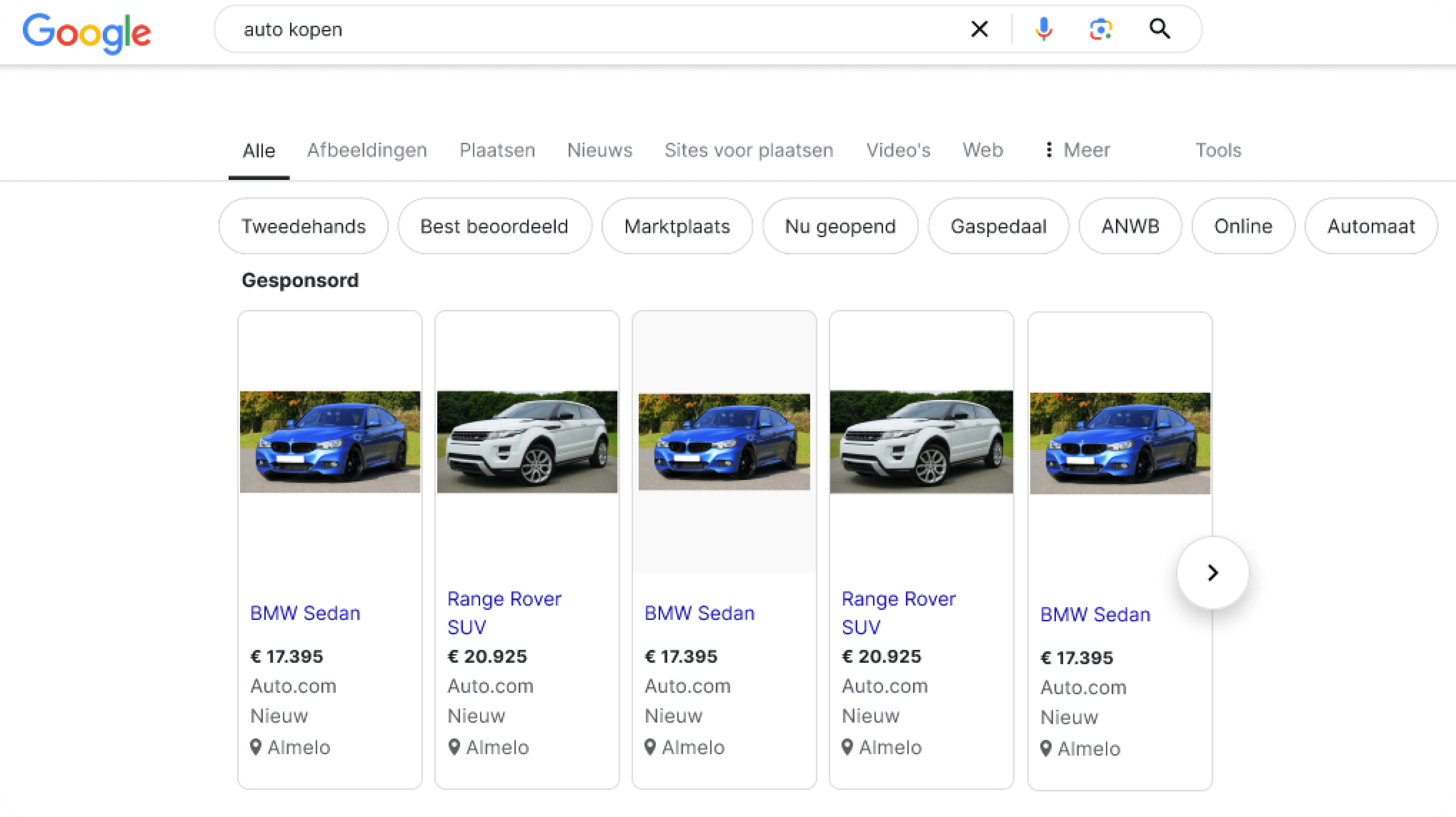Open the Web tab
Viewport: 1456px width, 817px height.
click(983, 150)
